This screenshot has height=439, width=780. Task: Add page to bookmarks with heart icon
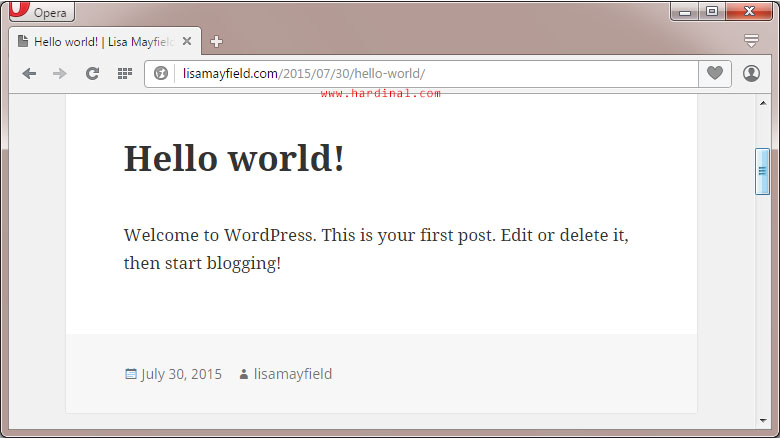[x=715, y=74]
